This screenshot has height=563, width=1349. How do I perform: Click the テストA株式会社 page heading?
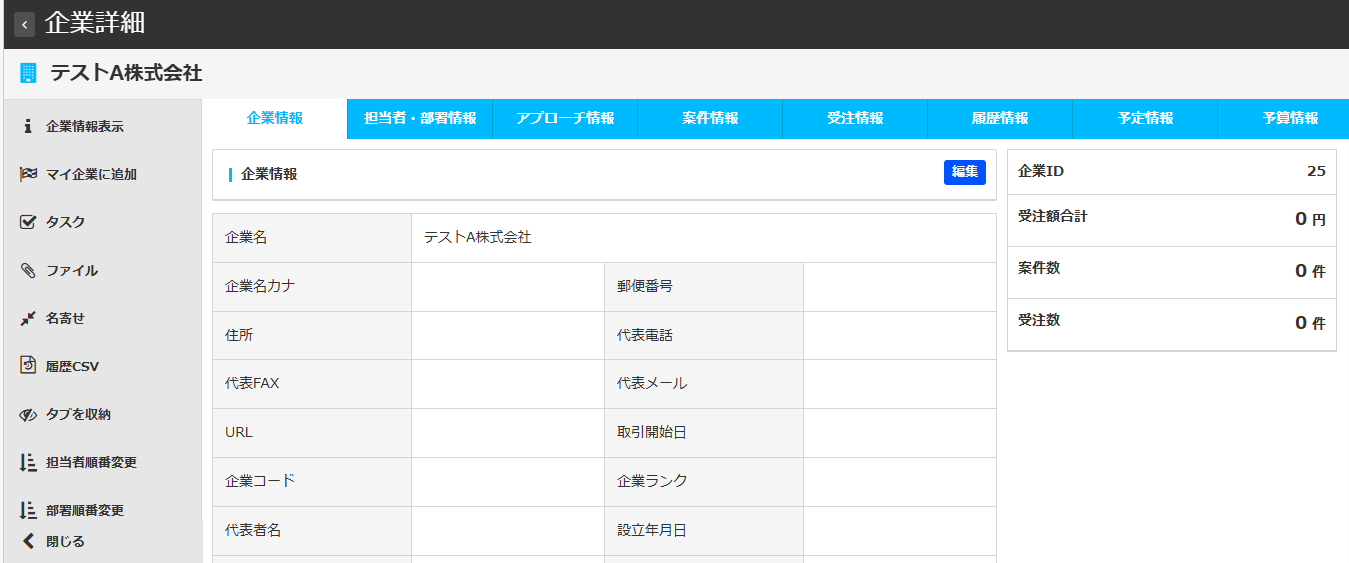[126, 73]
